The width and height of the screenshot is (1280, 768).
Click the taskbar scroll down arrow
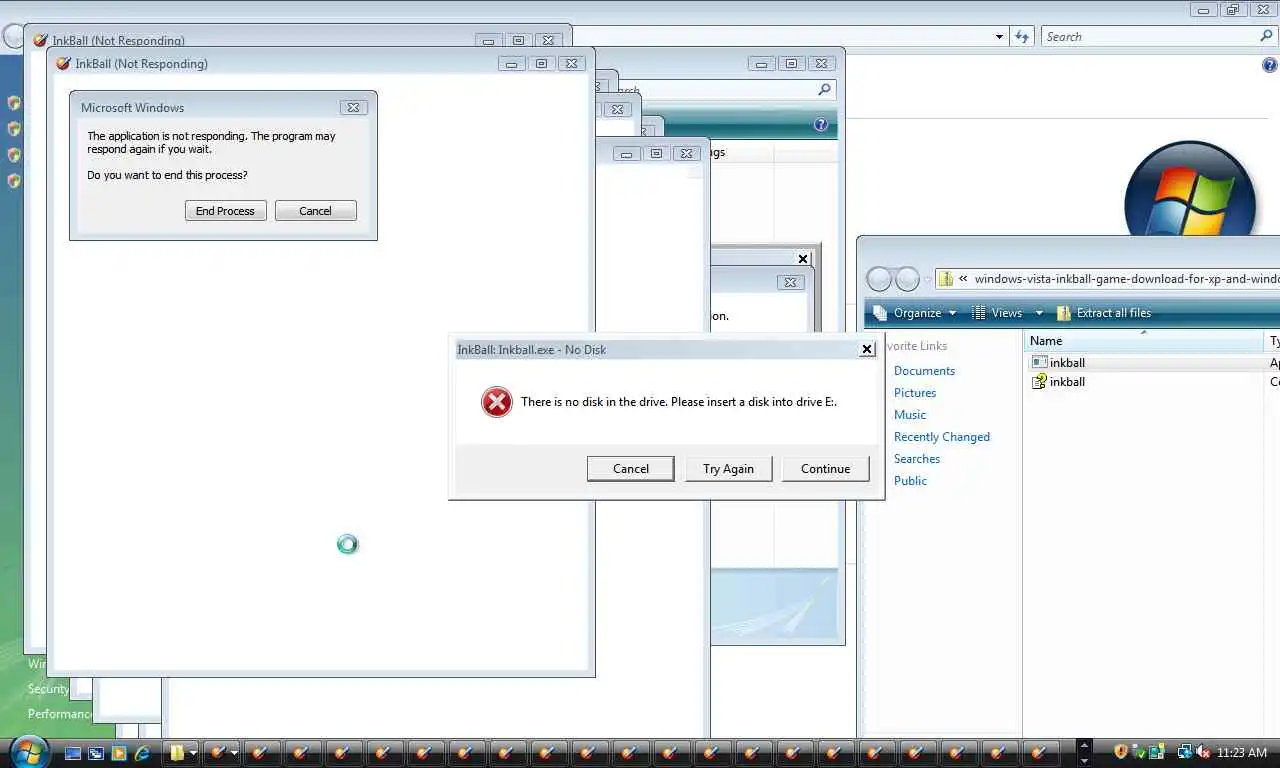[x=1084, y=760]
